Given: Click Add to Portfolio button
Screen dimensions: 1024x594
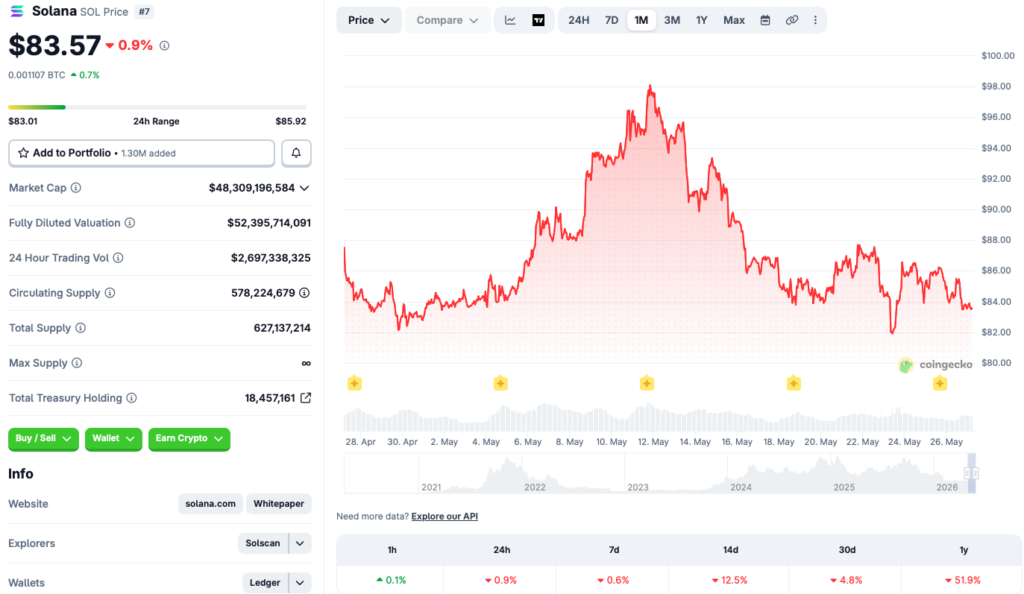Looking at the screenshot, I should click(x=142, y=153).
